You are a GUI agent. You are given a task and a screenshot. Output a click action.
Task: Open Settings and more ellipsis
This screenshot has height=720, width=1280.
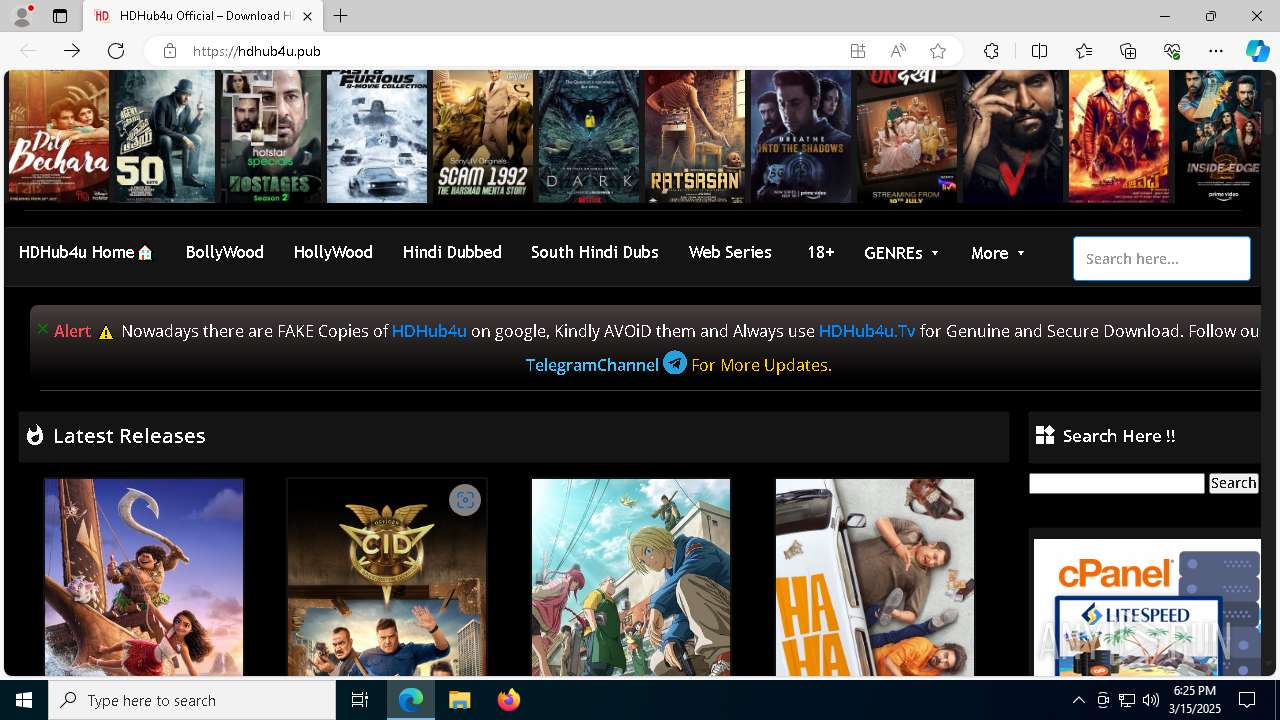[1216, 51]
